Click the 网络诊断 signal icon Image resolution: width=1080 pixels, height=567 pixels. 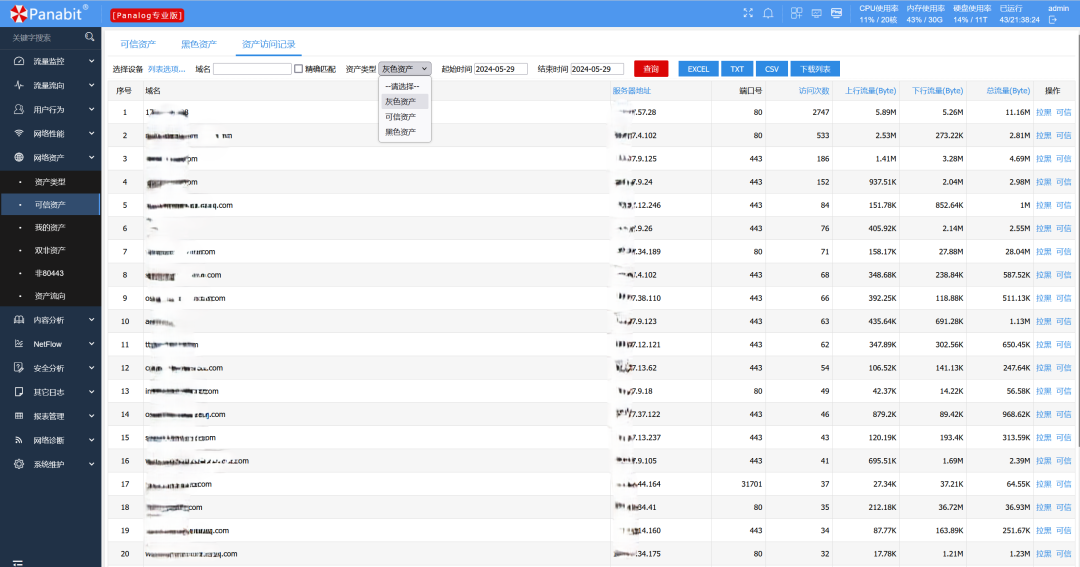coord(19,440)
